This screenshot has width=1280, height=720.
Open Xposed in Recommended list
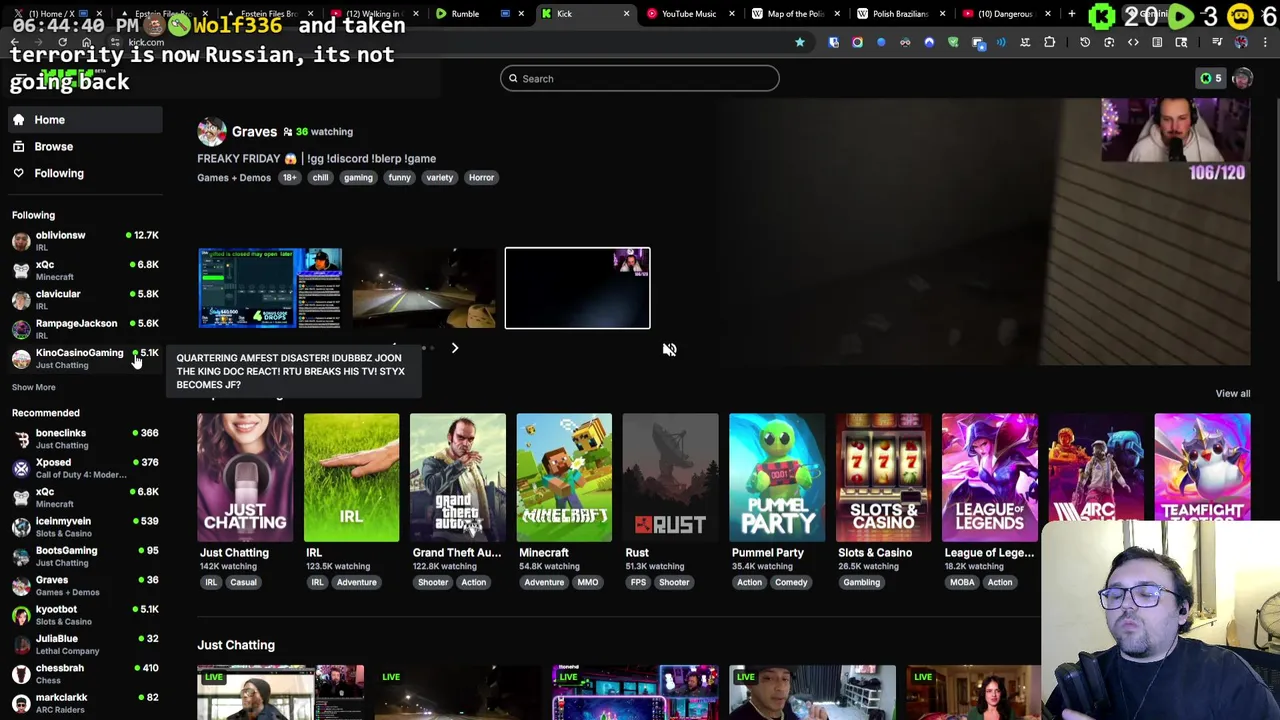tap(85, 468)
